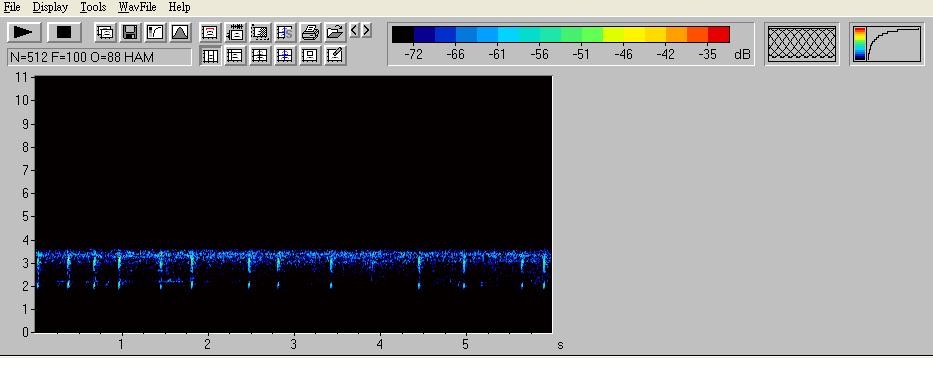The height and width of the screenshot is (384, 933).
Task: Click the curve adjustment icon next to save
Action: [x=155, y=32]
